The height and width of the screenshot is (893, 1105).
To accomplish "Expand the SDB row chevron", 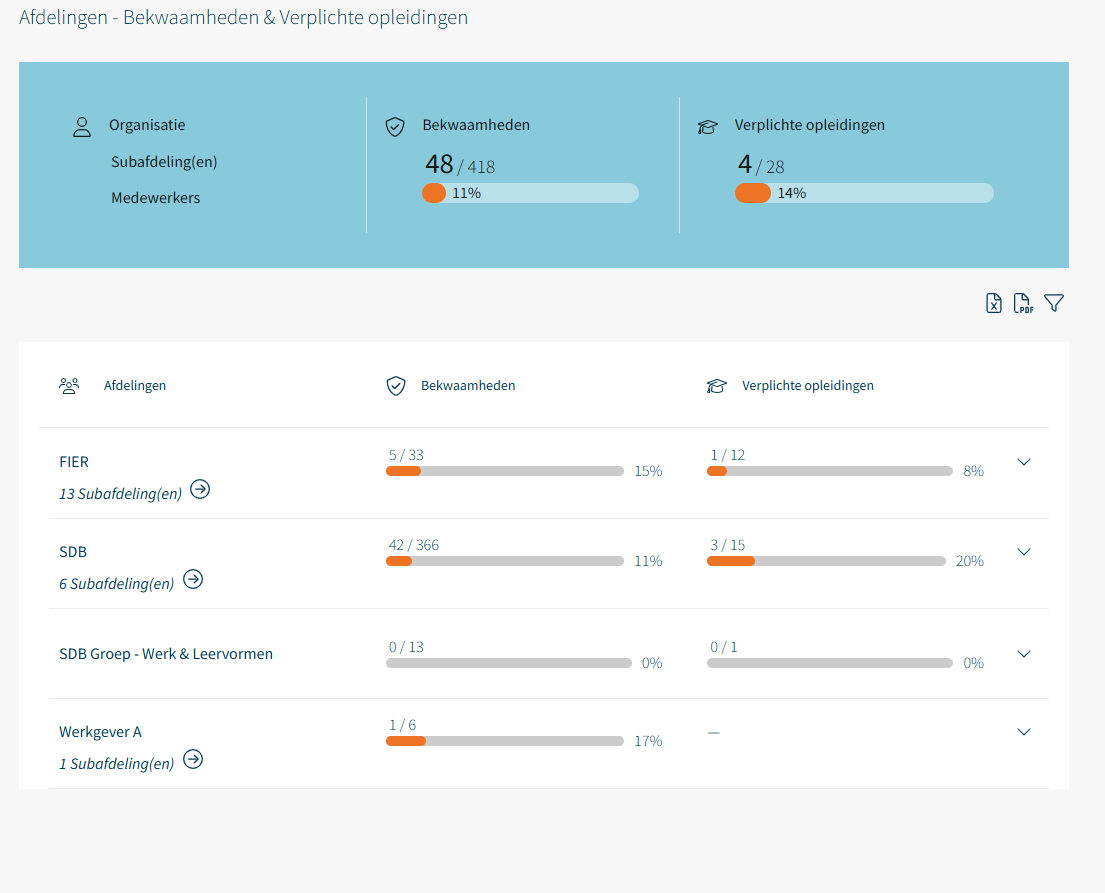I will pyautogui.click(x=1023, y=552).
